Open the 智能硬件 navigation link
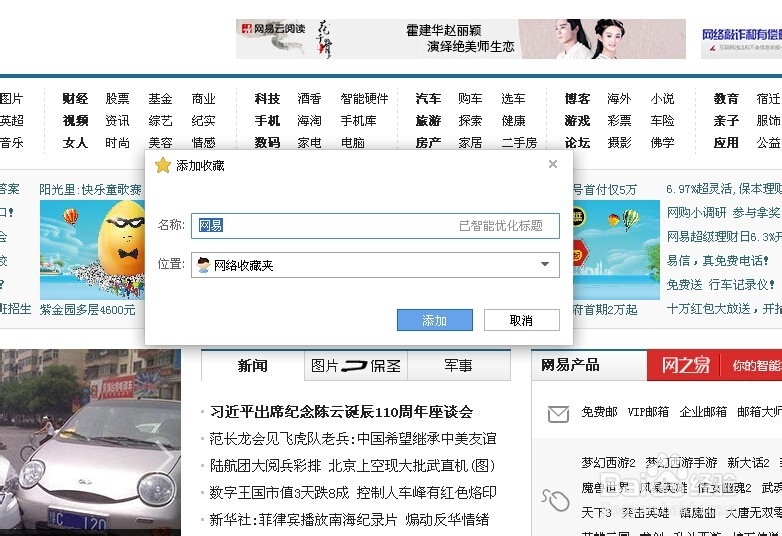This screenshot has width=782, height=536. (364, 99)
